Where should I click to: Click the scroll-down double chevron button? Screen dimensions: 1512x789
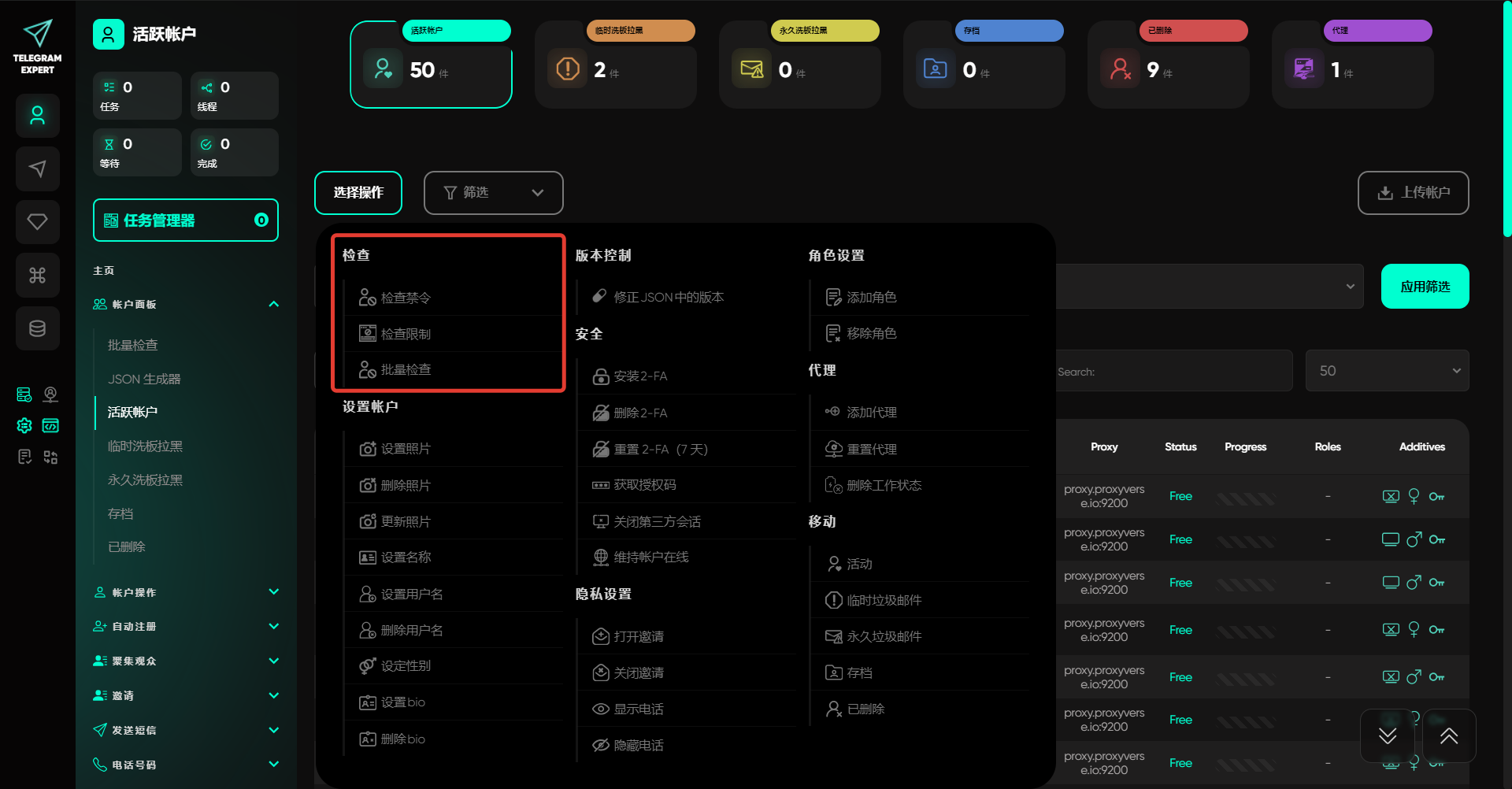tap(1388, 735)
